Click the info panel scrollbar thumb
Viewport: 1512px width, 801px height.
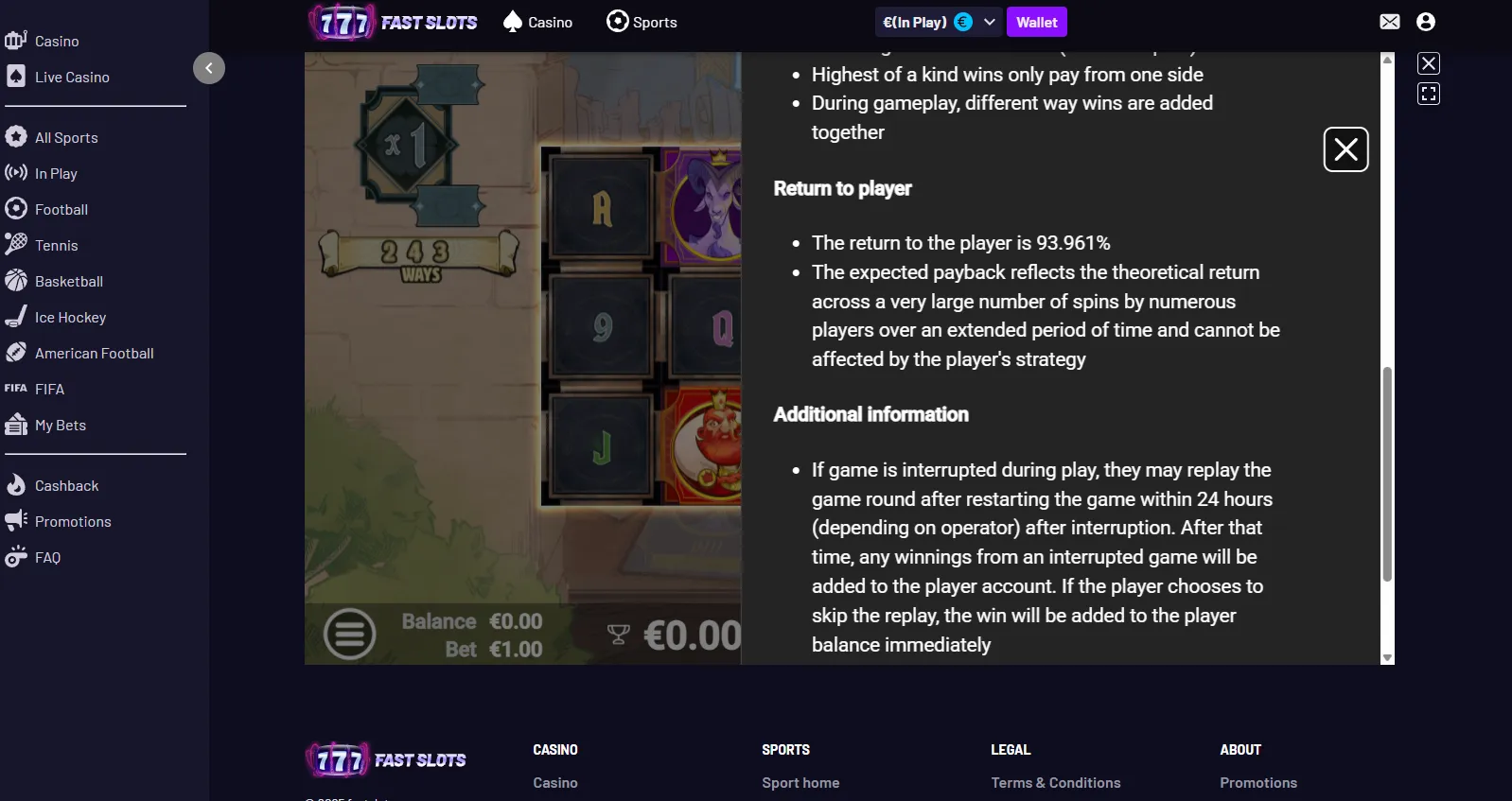pos(1387,474)
